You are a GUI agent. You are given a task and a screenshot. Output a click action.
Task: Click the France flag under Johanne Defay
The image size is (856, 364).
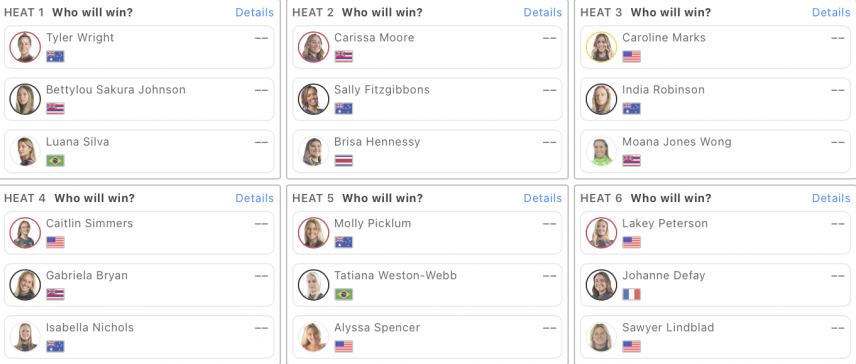tap(632, 294)
